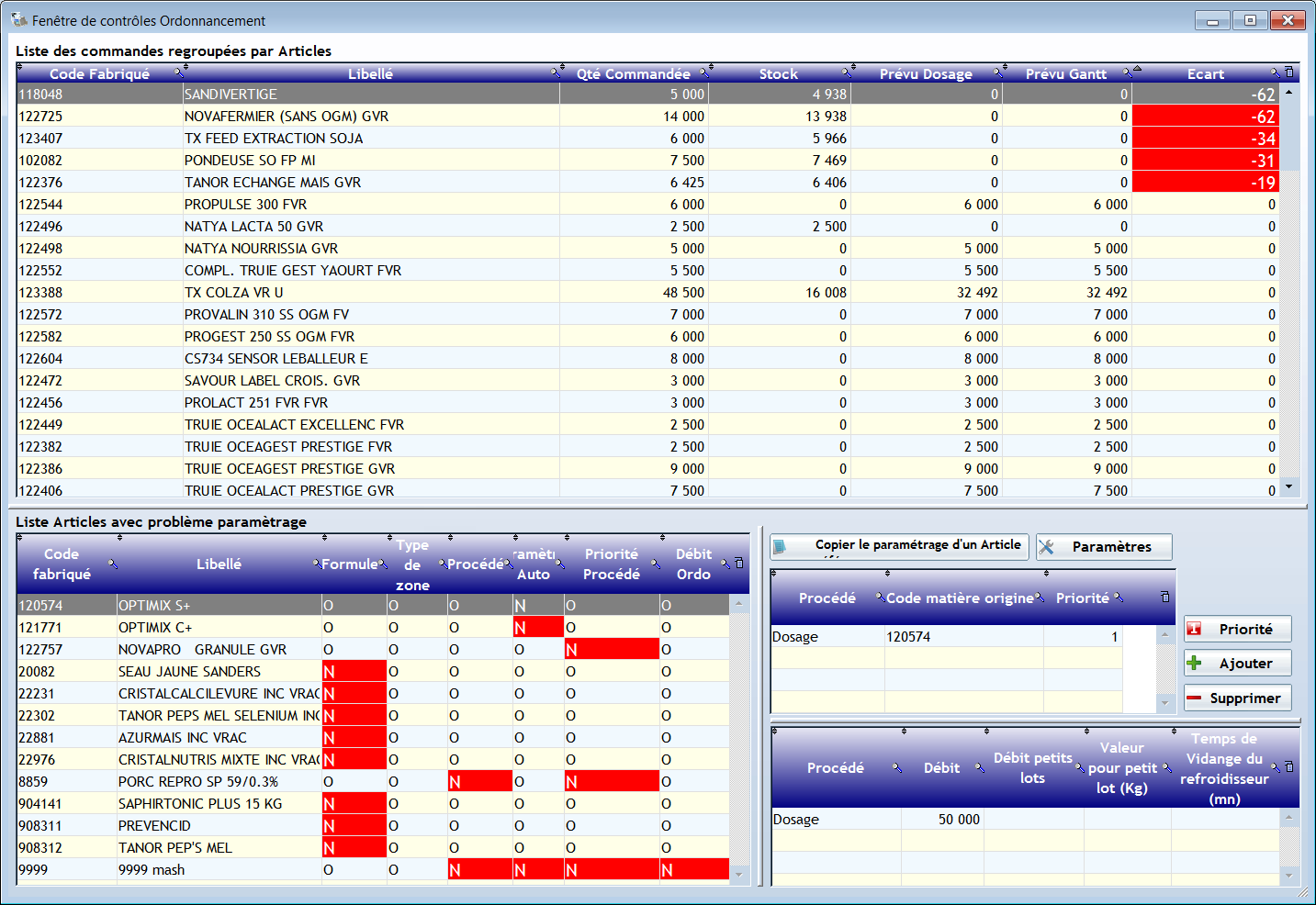Click search magnifier in Valeur pour petit lot header
This screenshot has height=905, width=1316.
tap(1168, 767)
